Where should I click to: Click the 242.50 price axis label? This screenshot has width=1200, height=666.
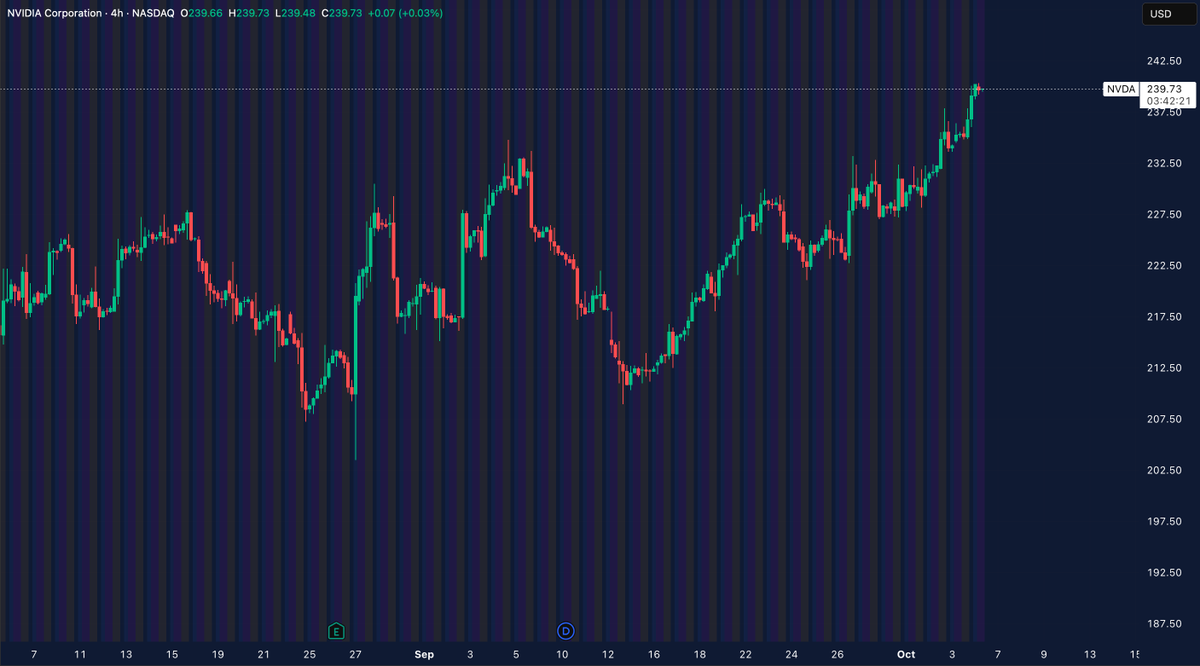click(1163, 60)
